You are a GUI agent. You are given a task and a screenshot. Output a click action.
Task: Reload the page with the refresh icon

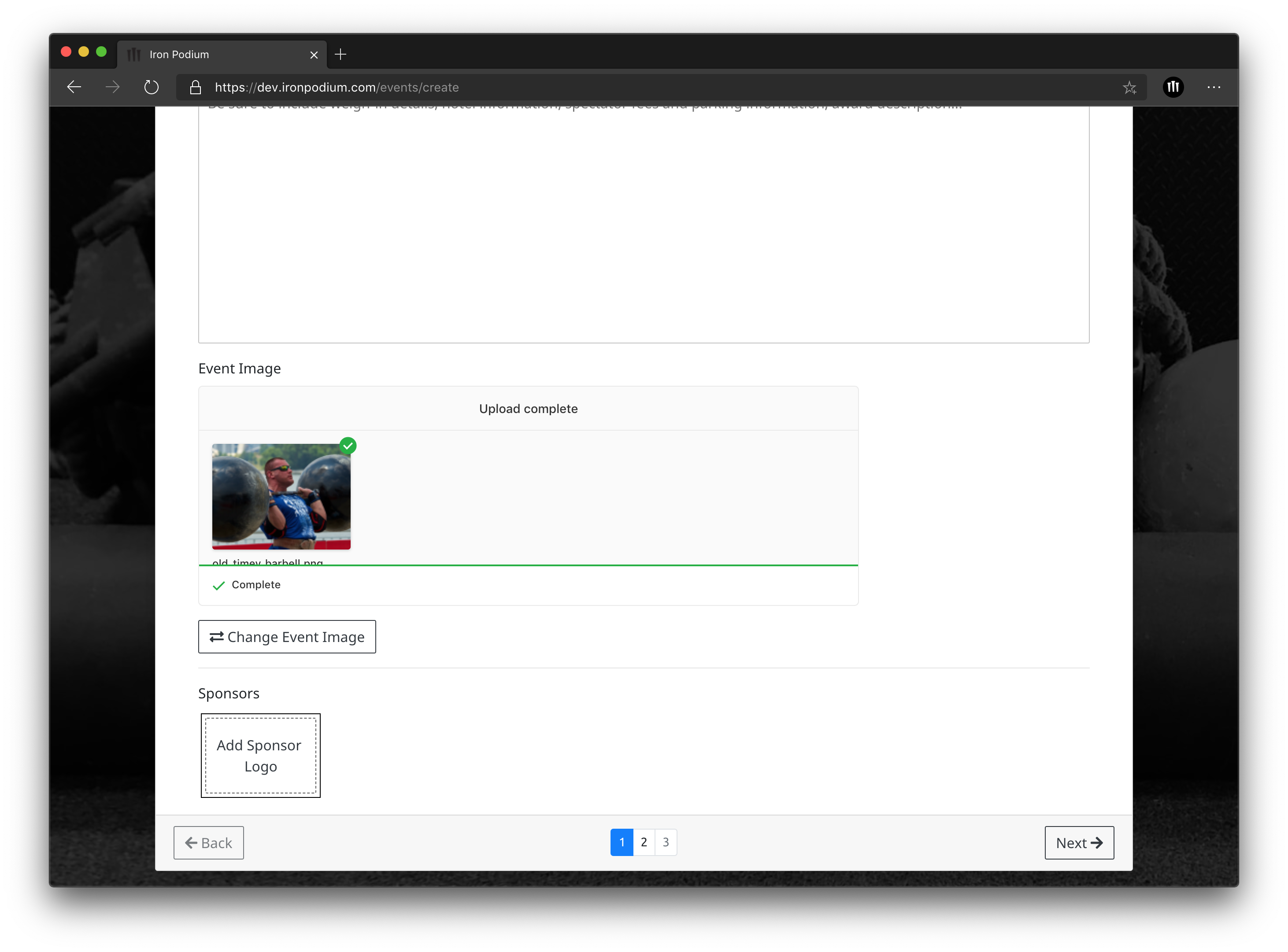(151, 87)
